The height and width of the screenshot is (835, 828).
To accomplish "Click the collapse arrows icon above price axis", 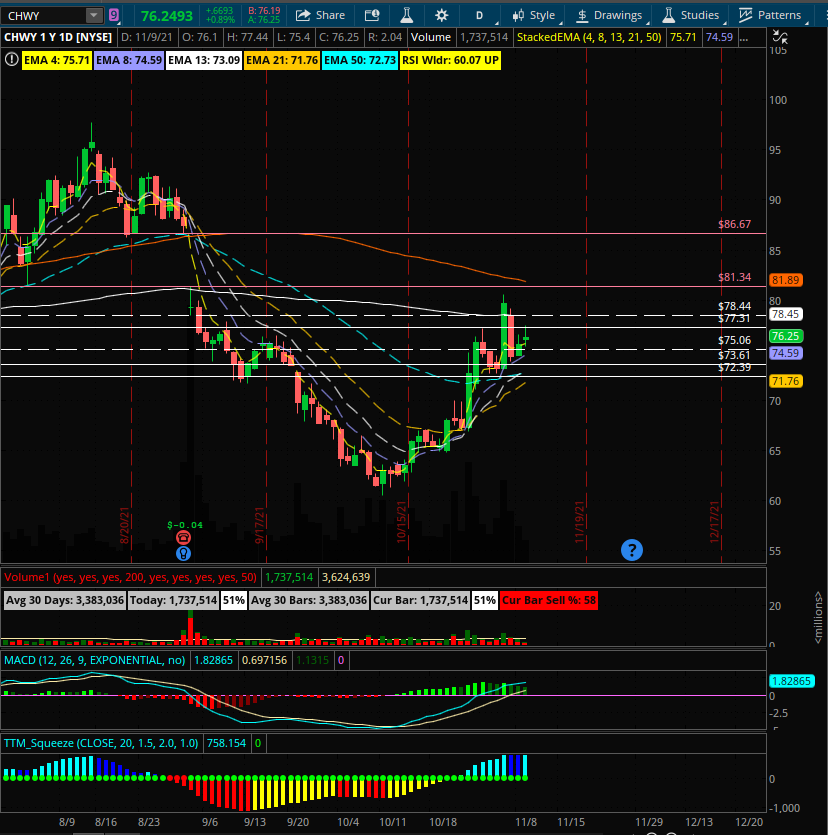I will pos(780,37).
